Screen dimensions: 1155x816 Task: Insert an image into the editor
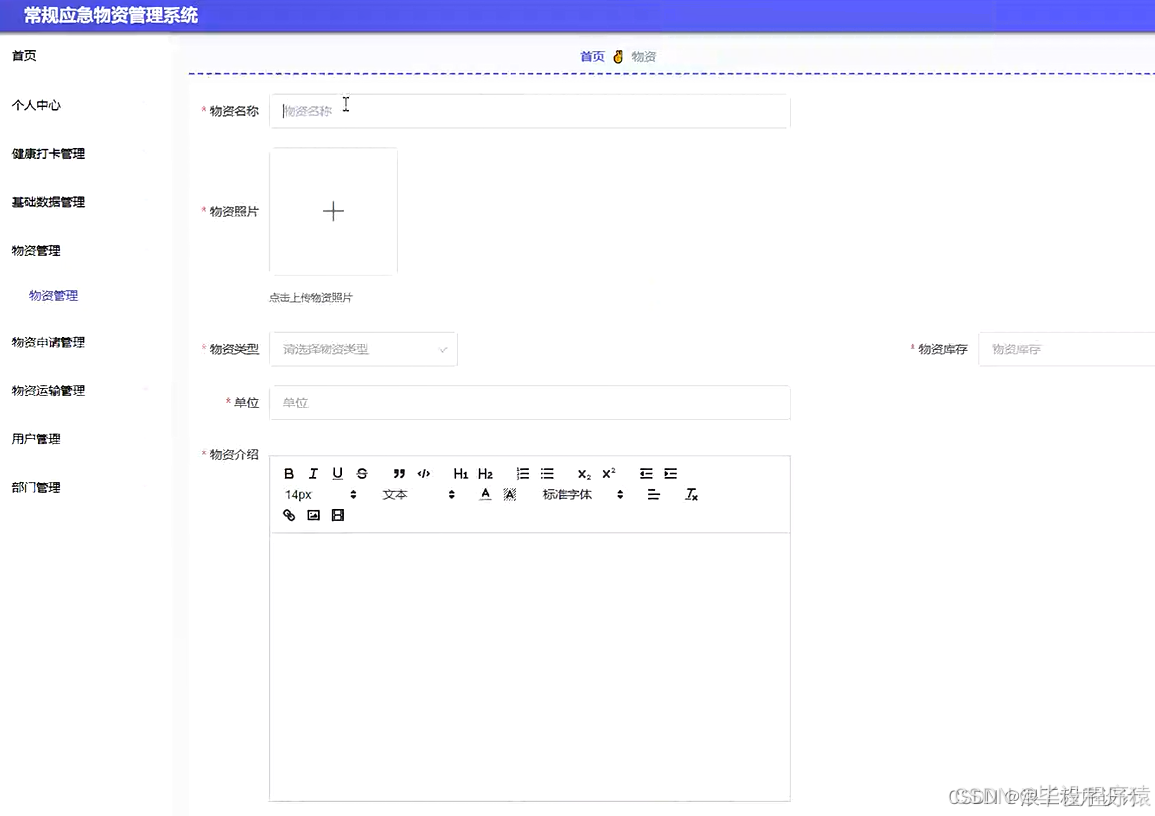[313, 515]
